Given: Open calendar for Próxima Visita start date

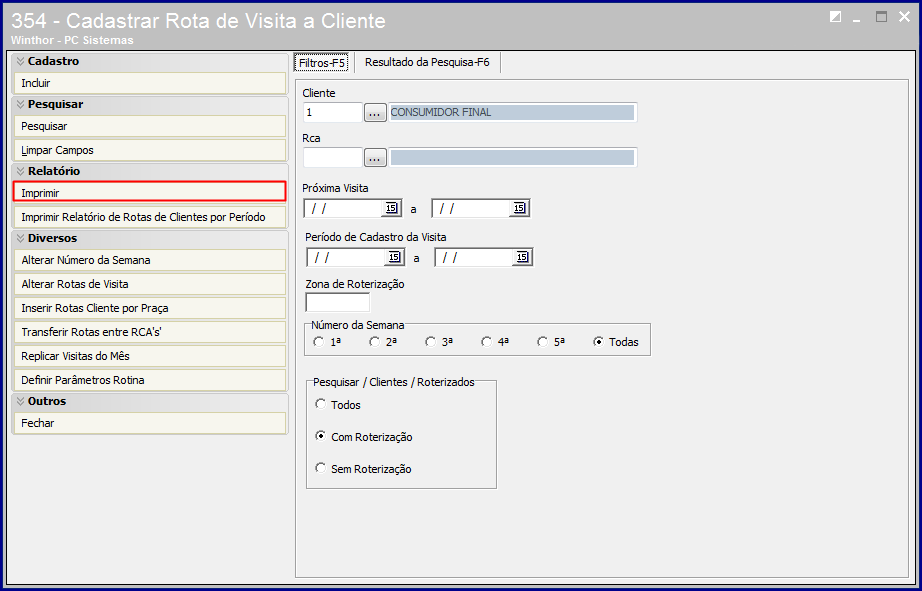Looking at the screenshot, I should [392, 208].
